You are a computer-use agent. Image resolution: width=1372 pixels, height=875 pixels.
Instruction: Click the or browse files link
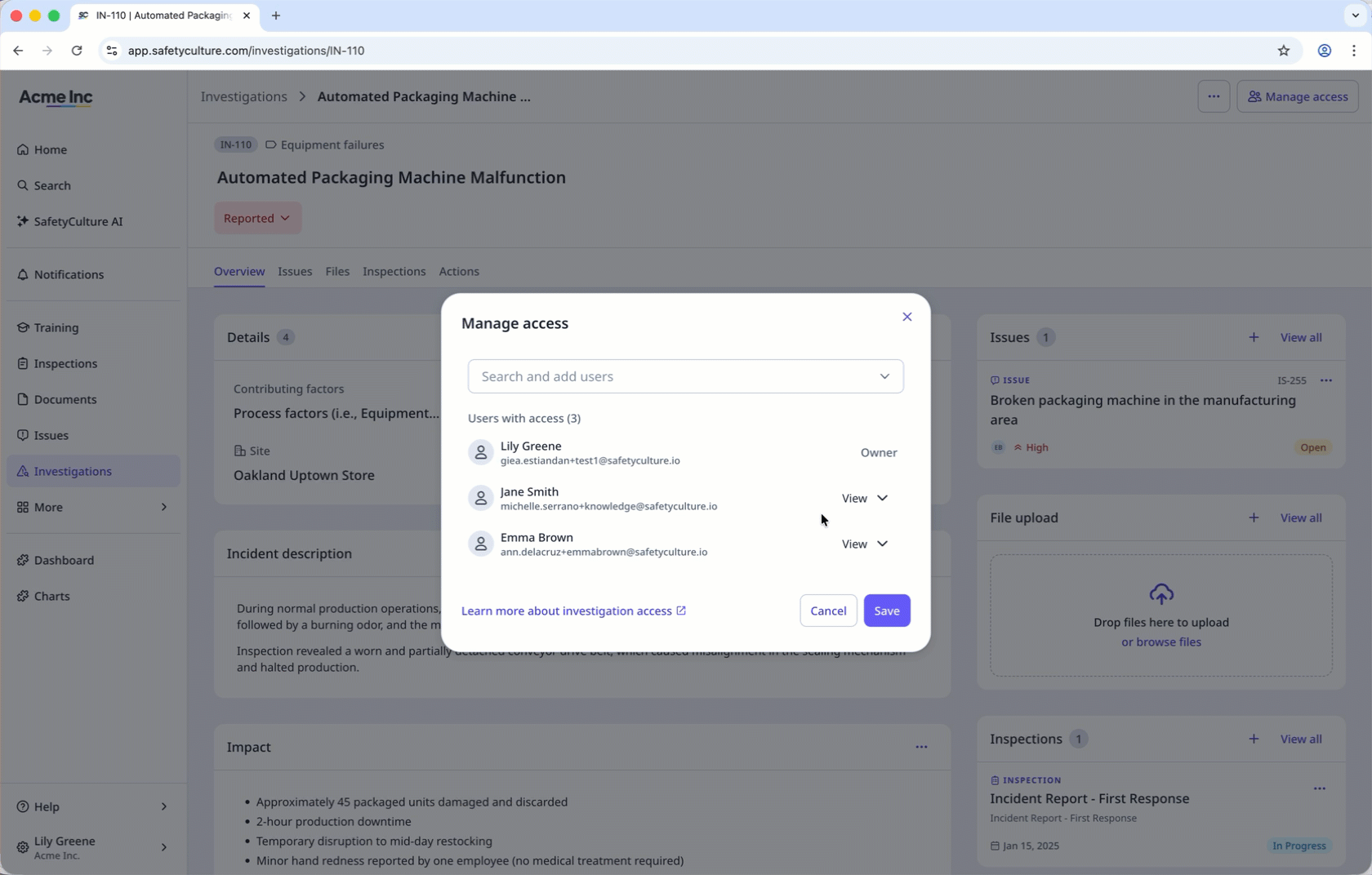click(1161, 642)
